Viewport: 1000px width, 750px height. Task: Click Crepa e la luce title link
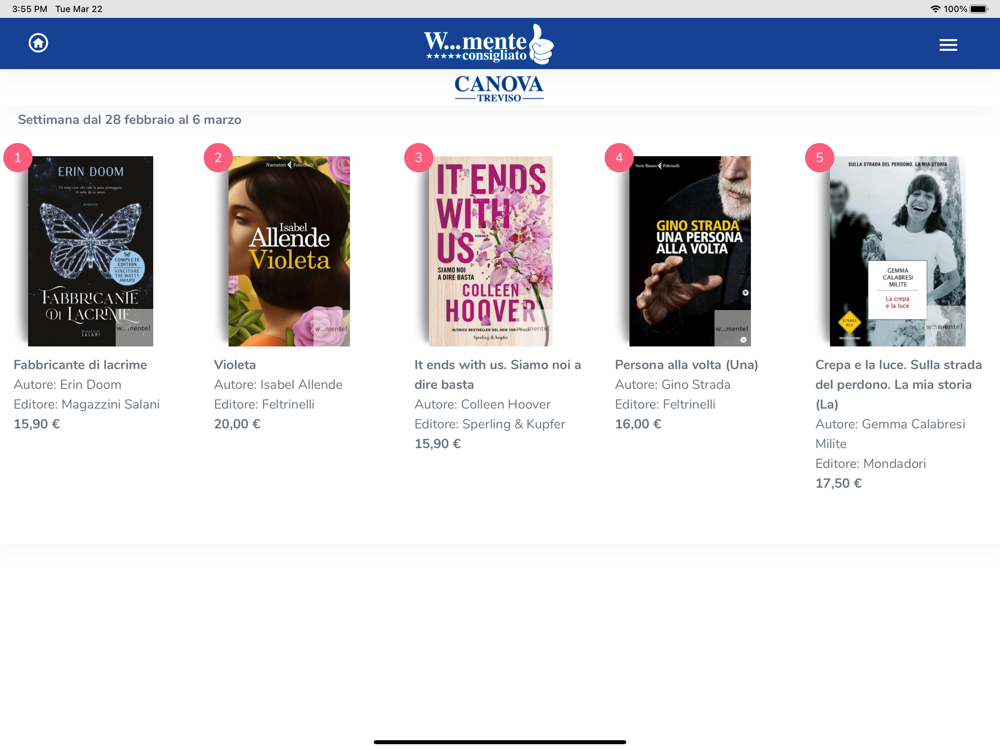[898, 385]
